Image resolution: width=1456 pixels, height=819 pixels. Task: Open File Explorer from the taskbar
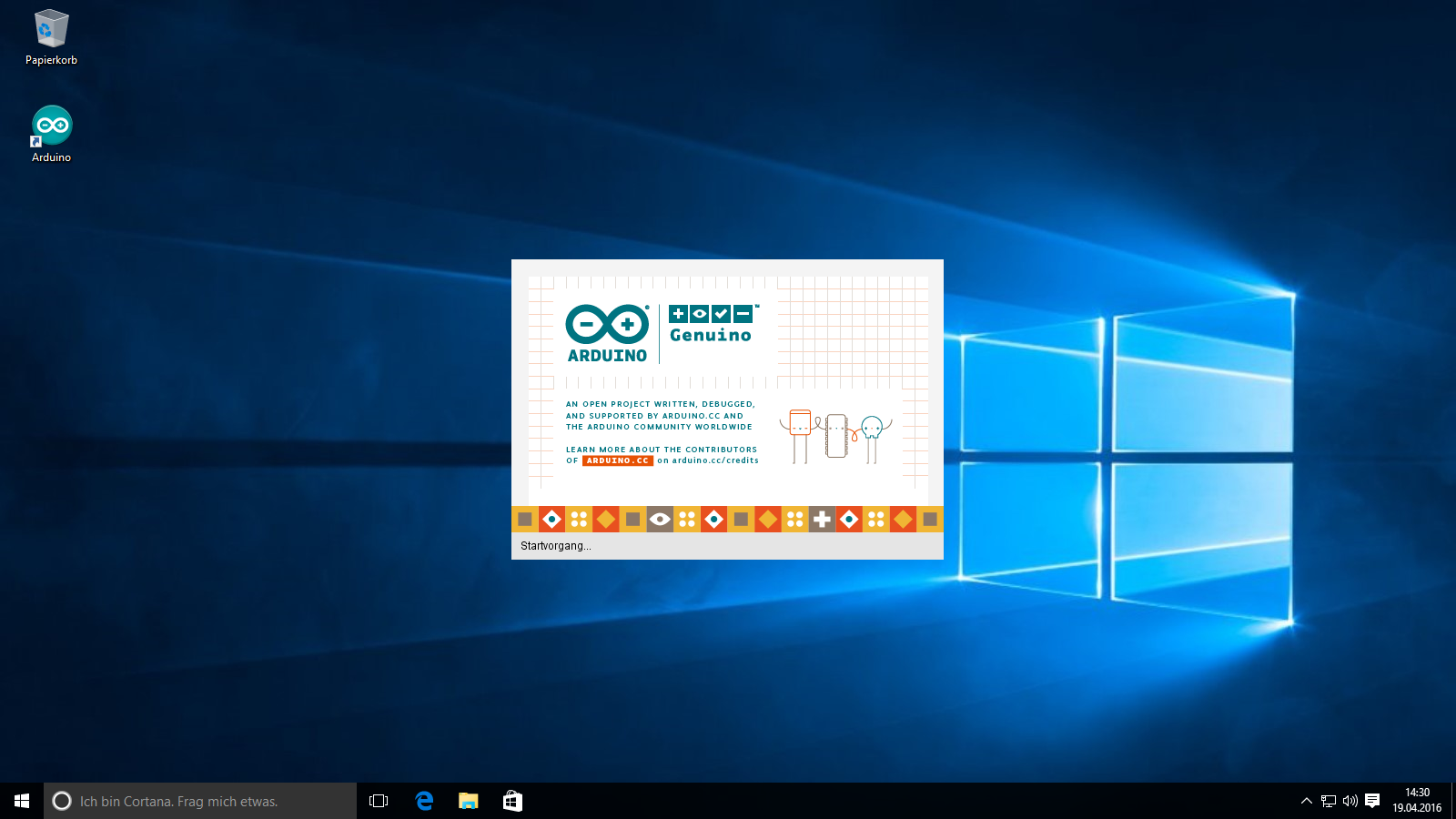pos(468,801)
